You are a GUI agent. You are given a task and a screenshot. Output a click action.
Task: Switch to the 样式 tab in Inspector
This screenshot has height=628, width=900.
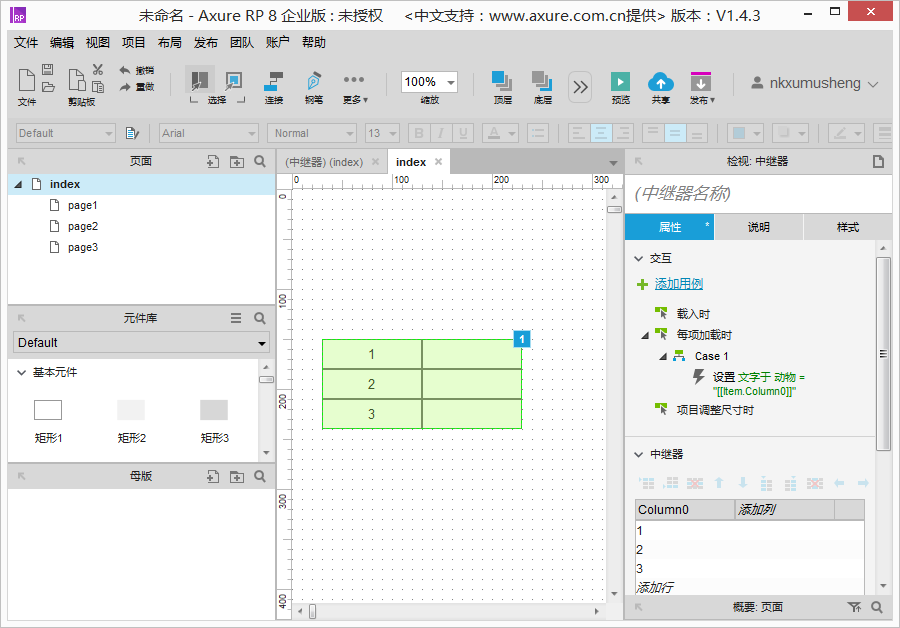[848, 227]
